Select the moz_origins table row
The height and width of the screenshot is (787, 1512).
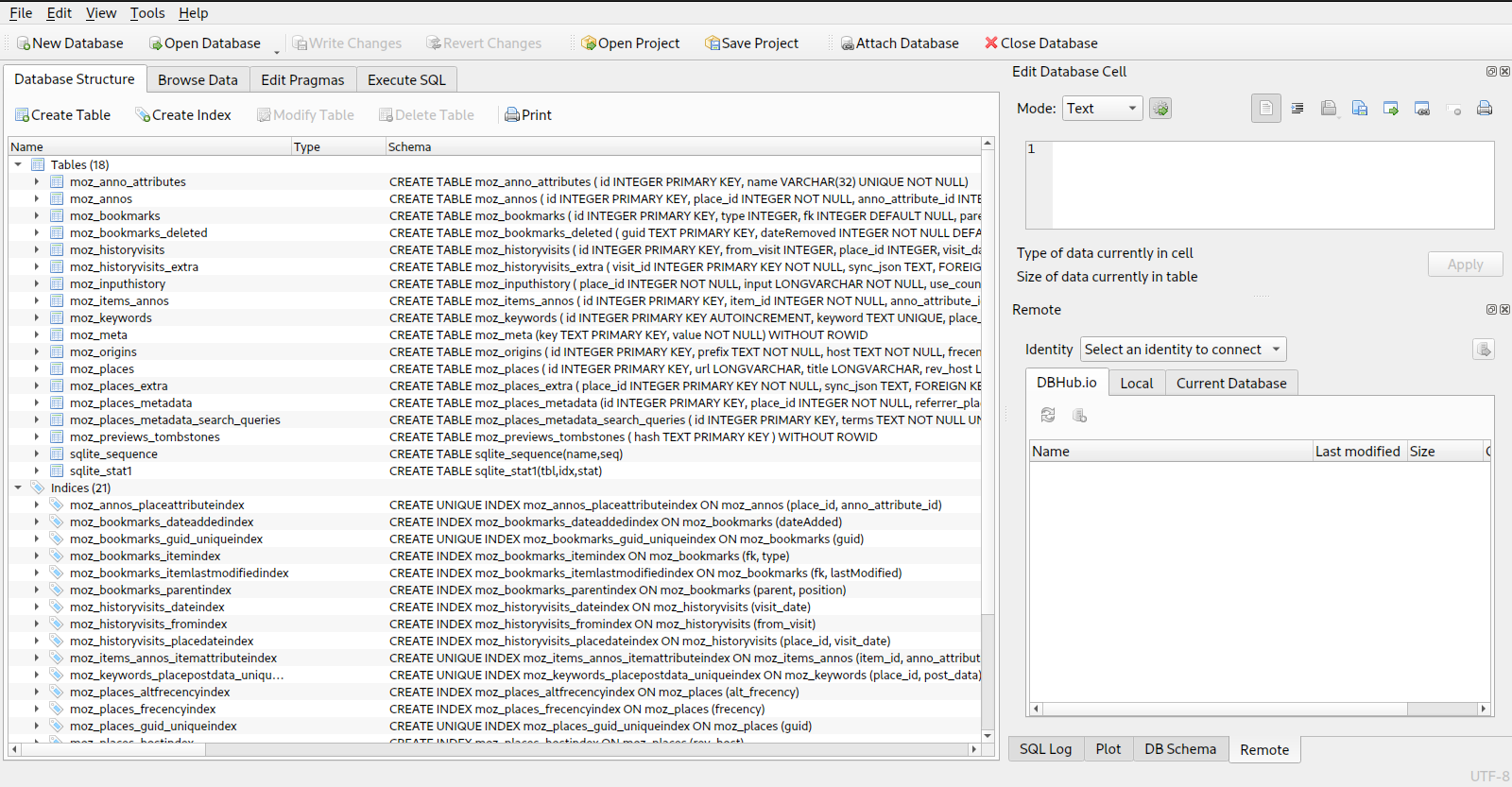pyautogui.click(x=494, y=351)
